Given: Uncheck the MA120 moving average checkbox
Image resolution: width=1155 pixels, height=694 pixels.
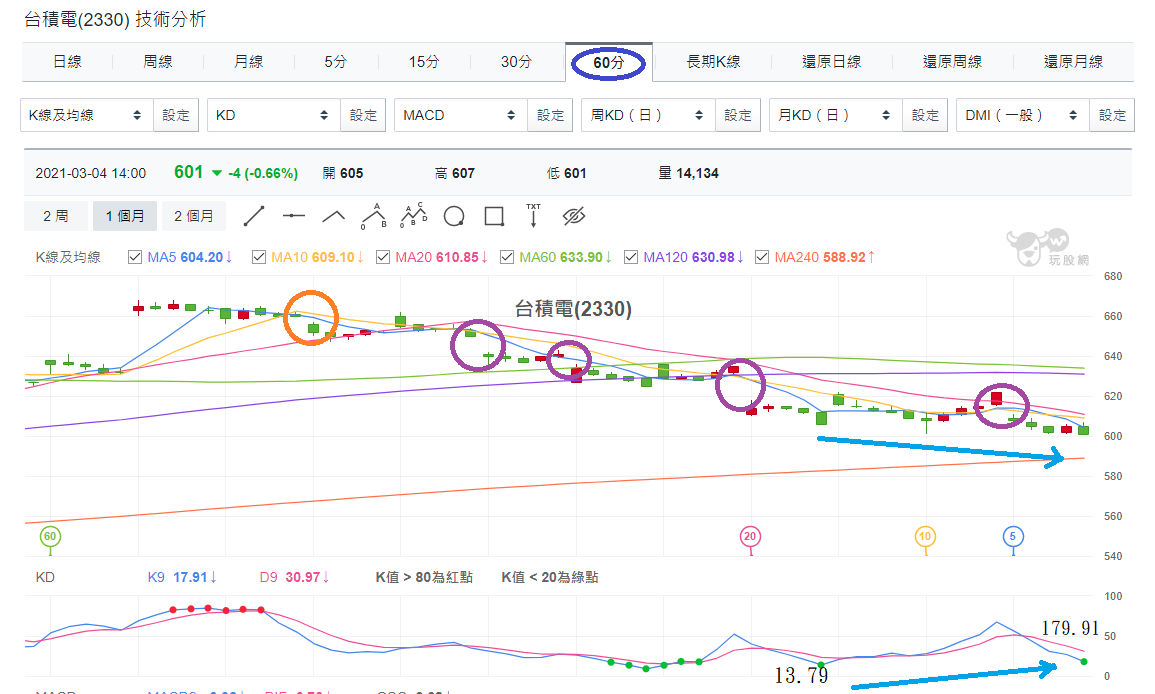Looking at the screenshot, I should (631, 257).
